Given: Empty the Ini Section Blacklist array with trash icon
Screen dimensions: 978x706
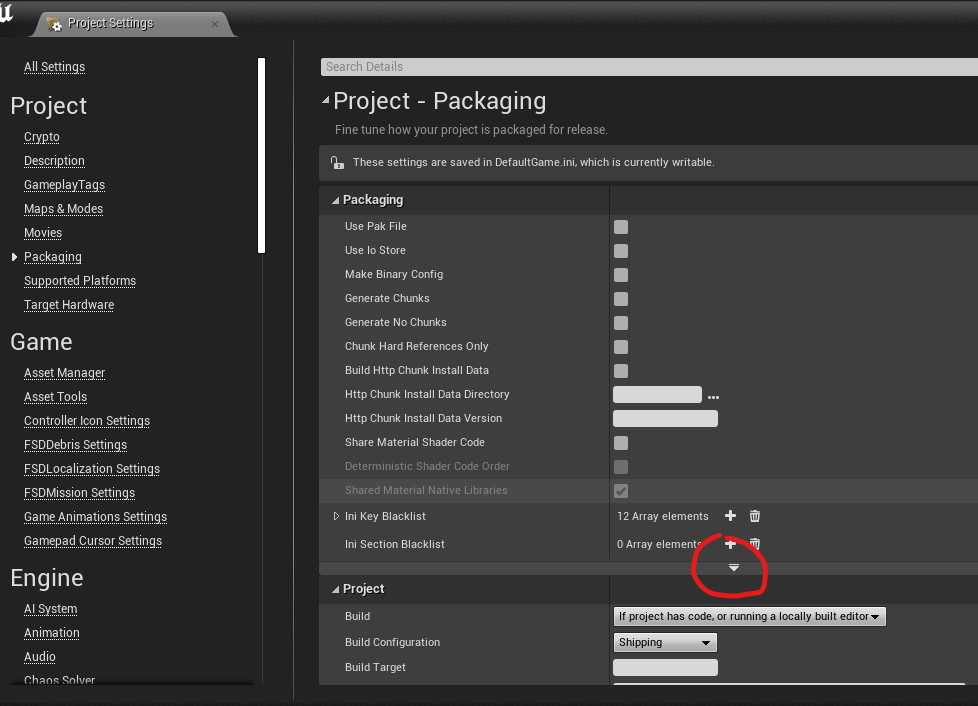Looking at the screenshot, I should coord(755,544).
